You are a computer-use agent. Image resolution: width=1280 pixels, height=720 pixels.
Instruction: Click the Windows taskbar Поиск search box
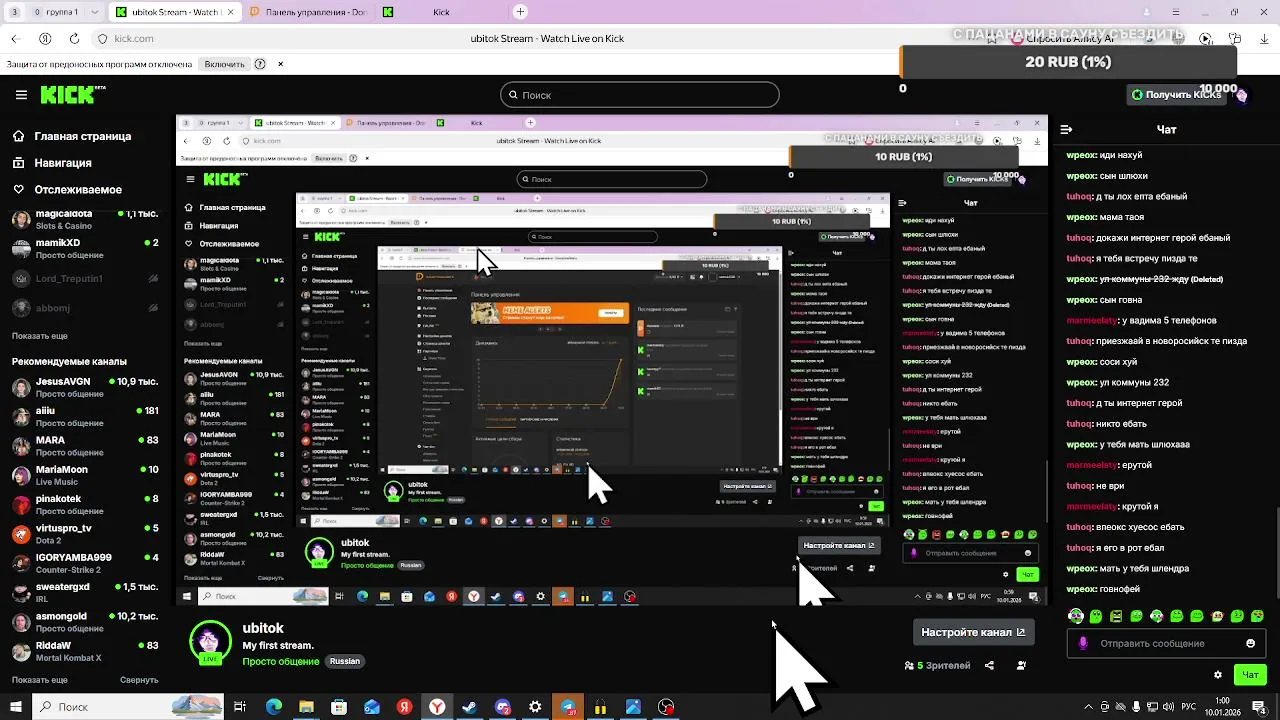128,707
